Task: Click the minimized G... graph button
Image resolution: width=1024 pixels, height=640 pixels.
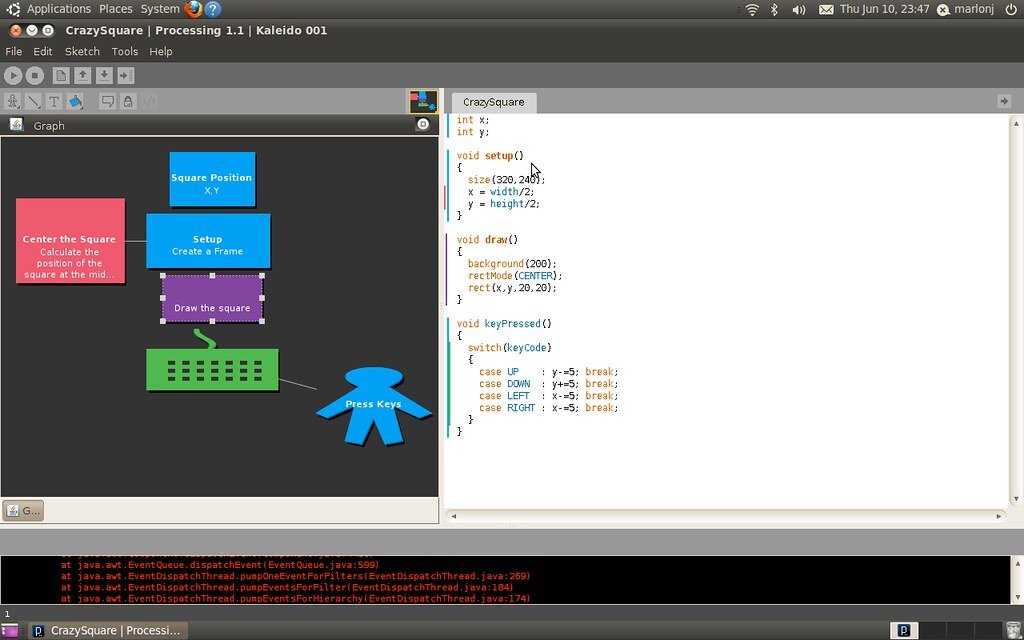Action: pyautogui.click(x=23, y=511)
